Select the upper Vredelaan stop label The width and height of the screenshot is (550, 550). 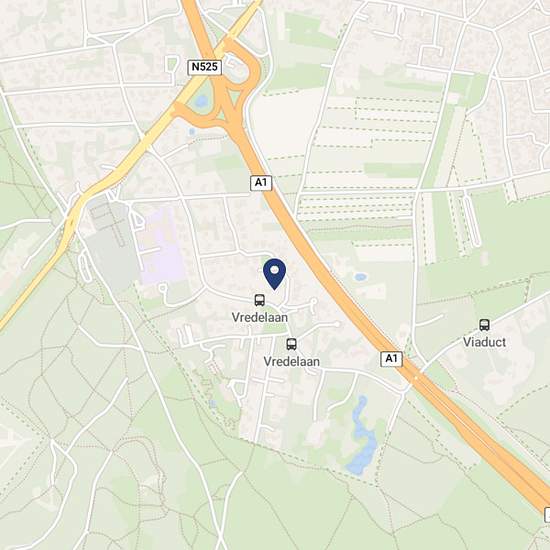(260, 317)
